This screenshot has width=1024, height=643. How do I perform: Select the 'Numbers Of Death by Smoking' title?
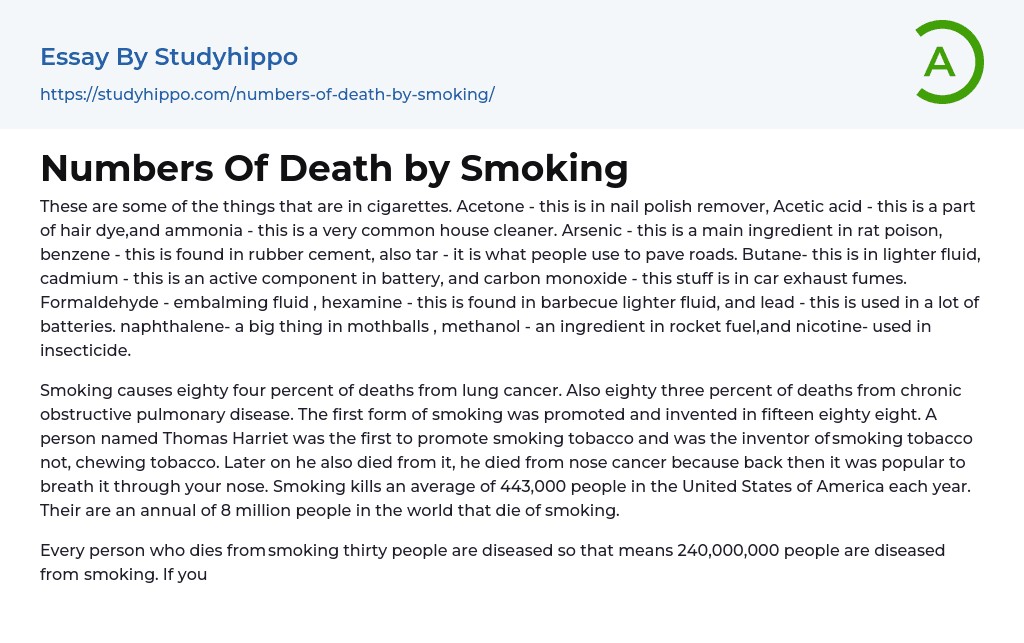pos(334,168)
